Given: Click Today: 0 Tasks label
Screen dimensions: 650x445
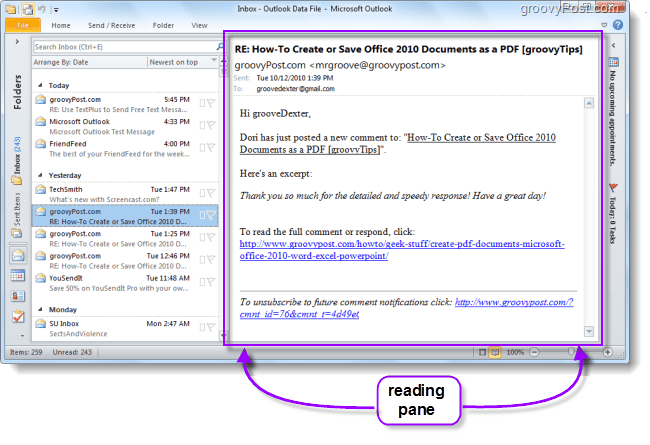Looking at the screenshot, I should coord(613,220).
